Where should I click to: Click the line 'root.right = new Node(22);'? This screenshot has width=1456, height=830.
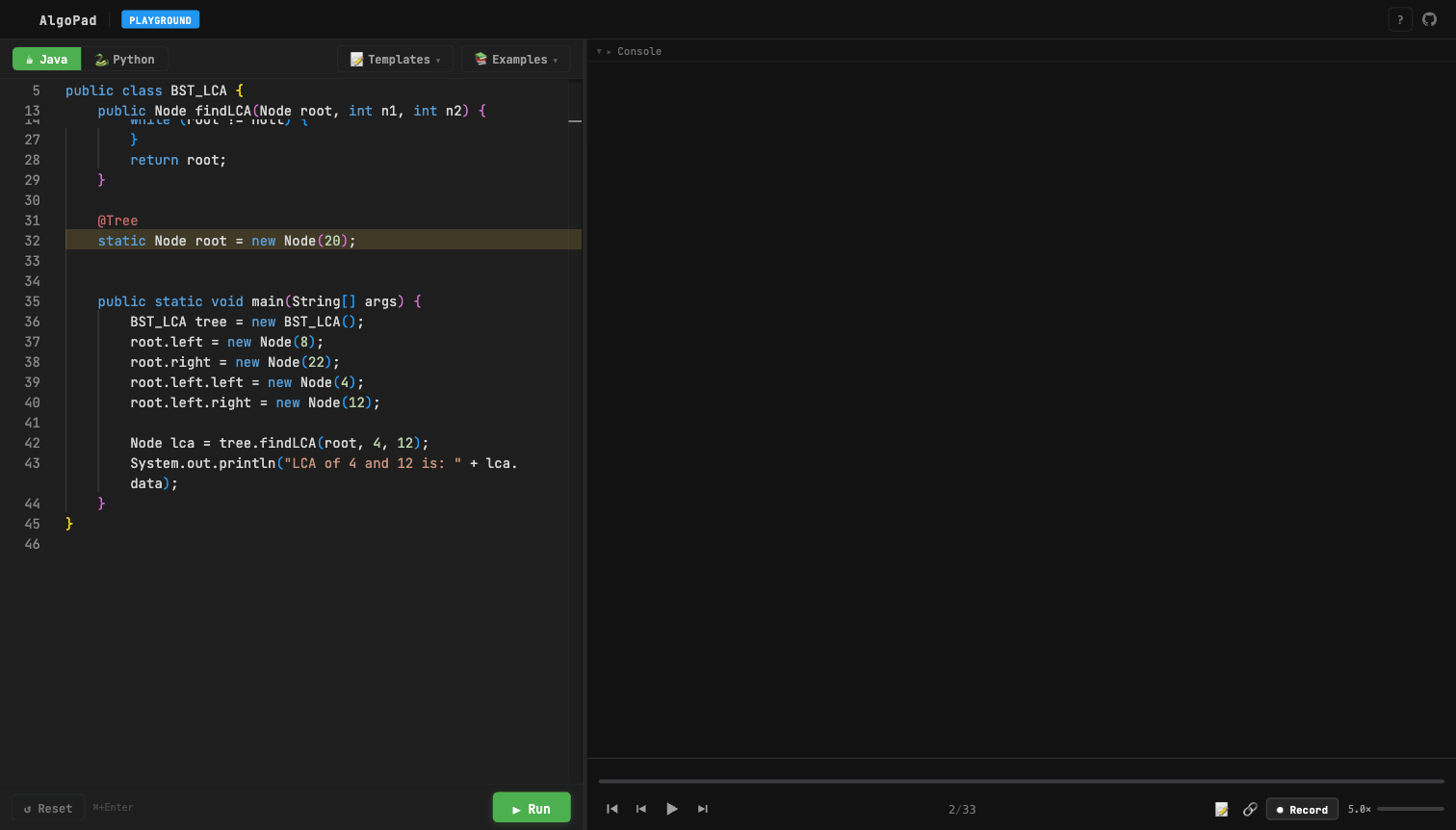(x=235, y=362)
